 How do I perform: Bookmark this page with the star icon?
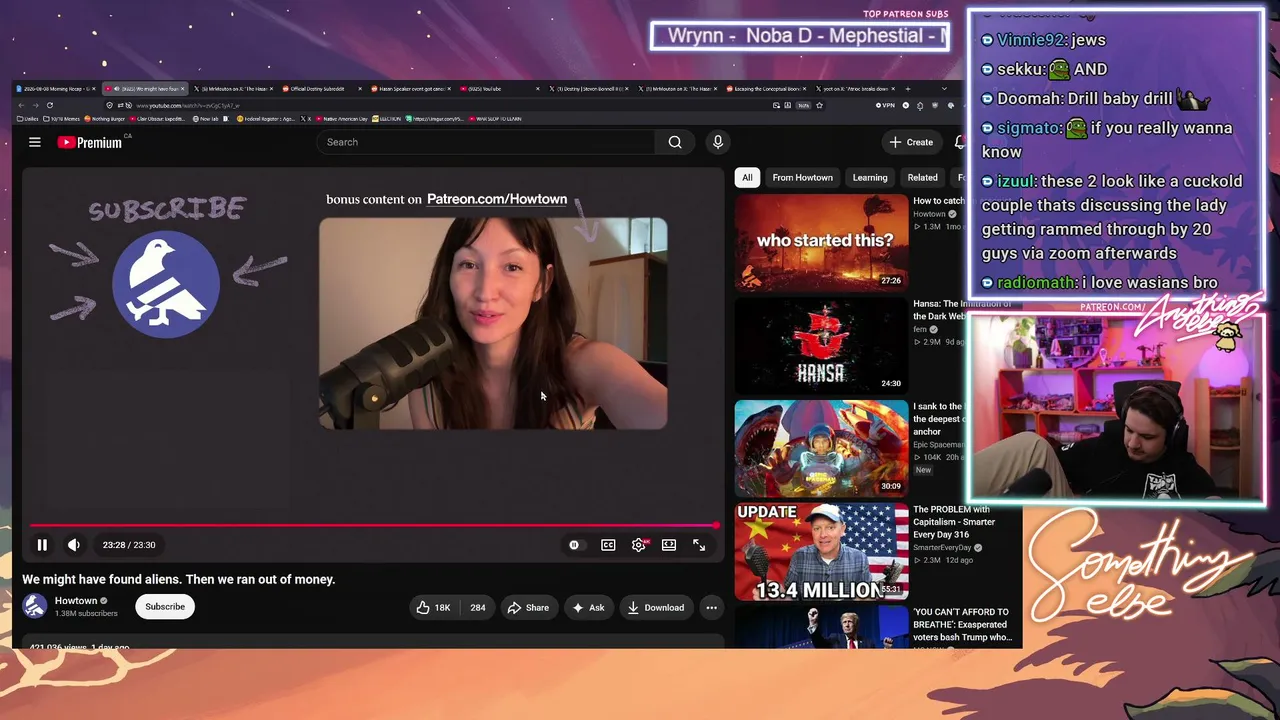[819, 105]
